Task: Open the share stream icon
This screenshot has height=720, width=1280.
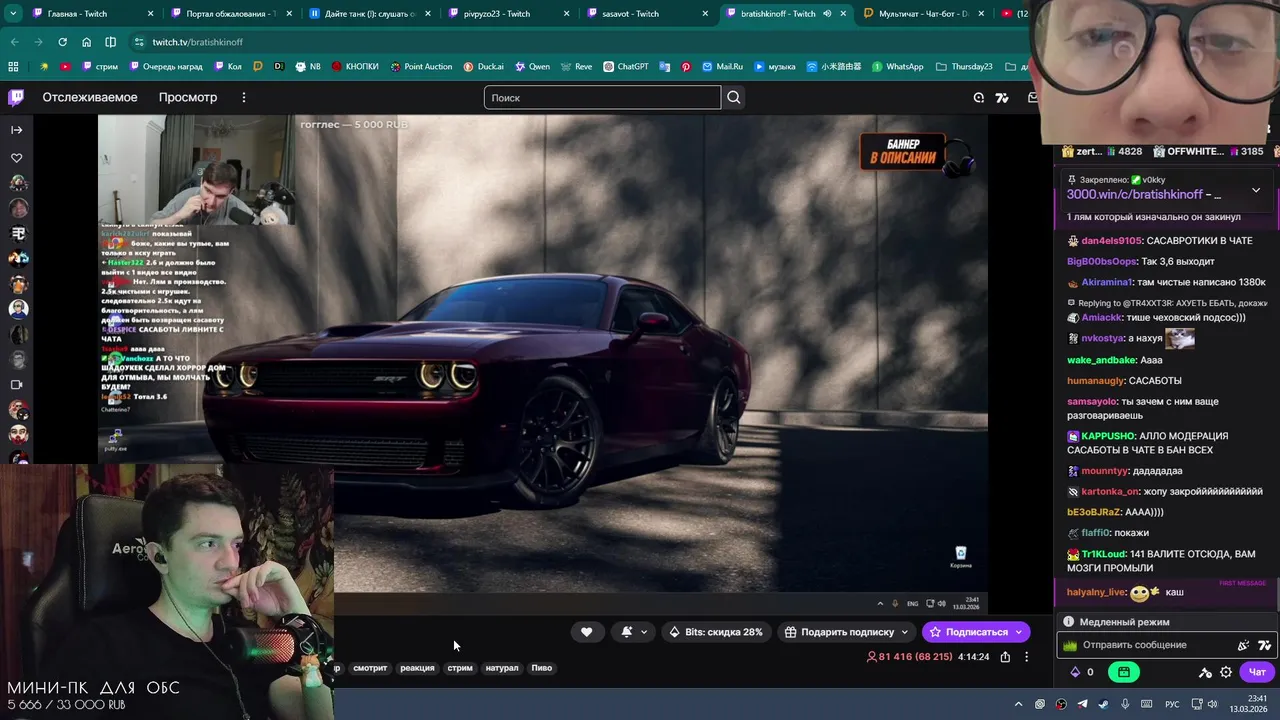Action: point(1005,657)
